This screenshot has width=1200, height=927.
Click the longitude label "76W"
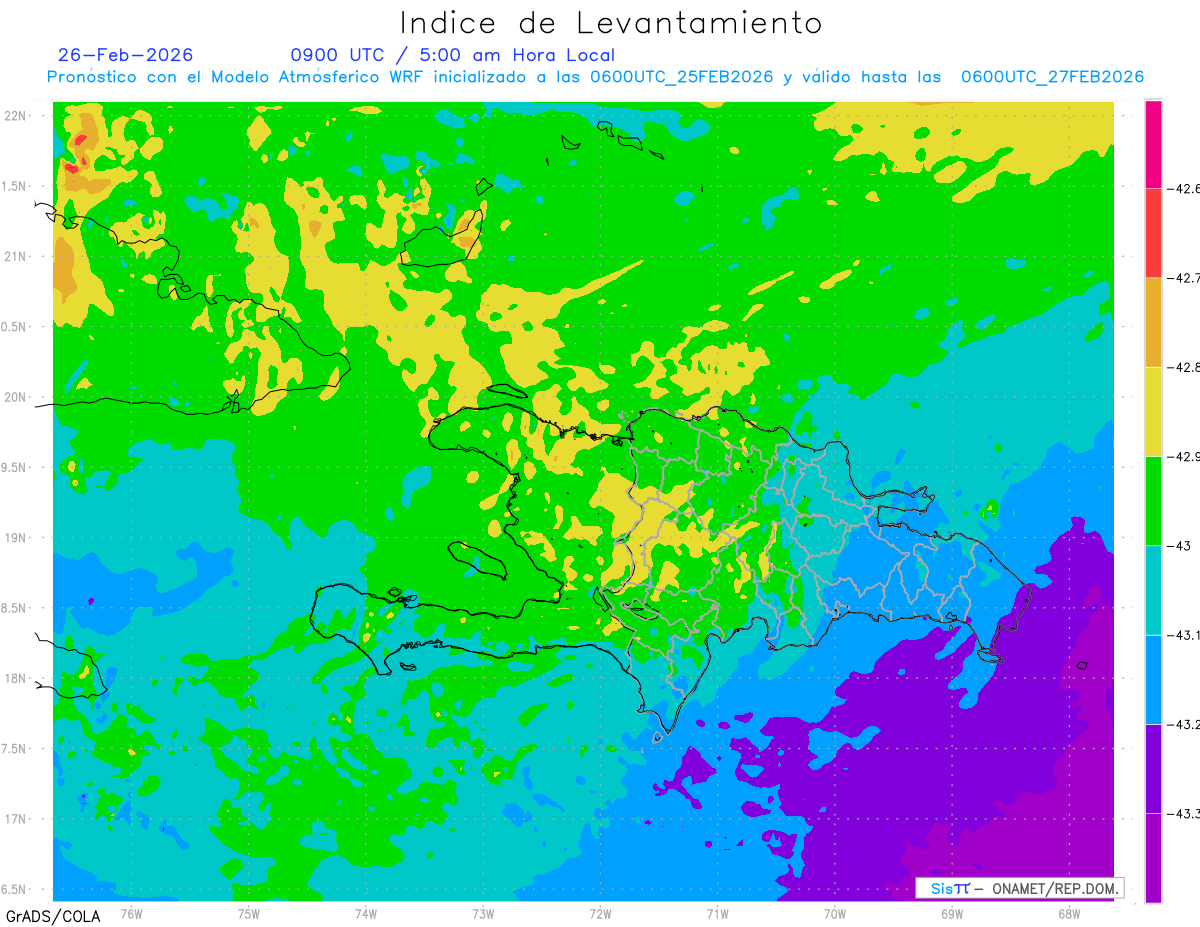[131, 913]
